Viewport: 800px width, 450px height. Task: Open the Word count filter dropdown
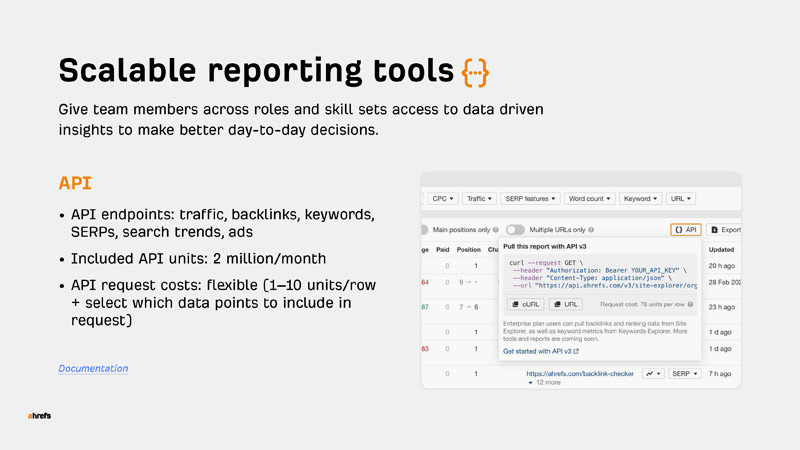589,198
